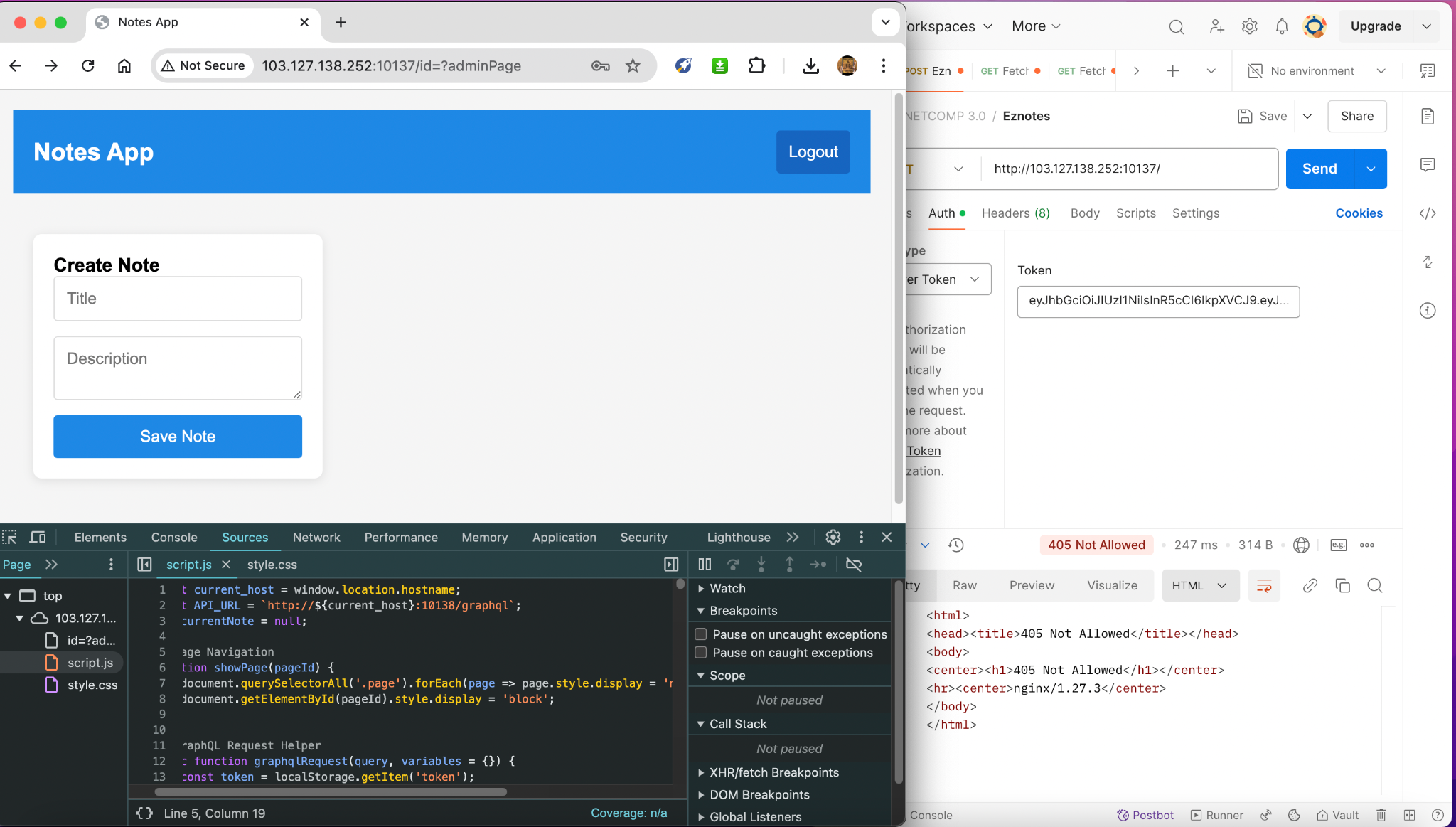1456x827 pixels.
Task: Click the Save Note button
Action: (178, 436)
